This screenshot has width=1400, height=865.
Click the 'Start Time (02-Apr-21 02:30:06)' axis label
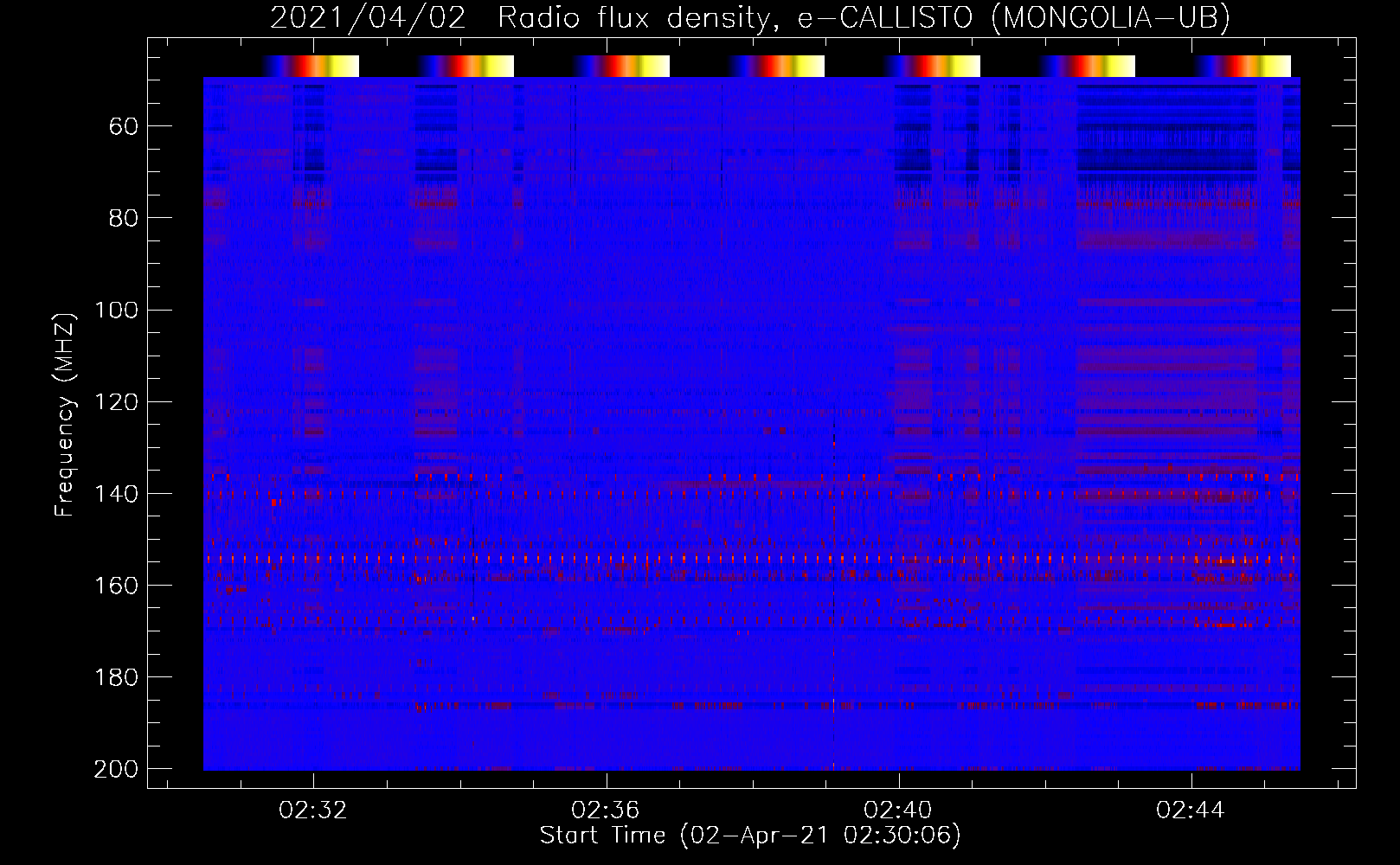[x=750, y=836]
